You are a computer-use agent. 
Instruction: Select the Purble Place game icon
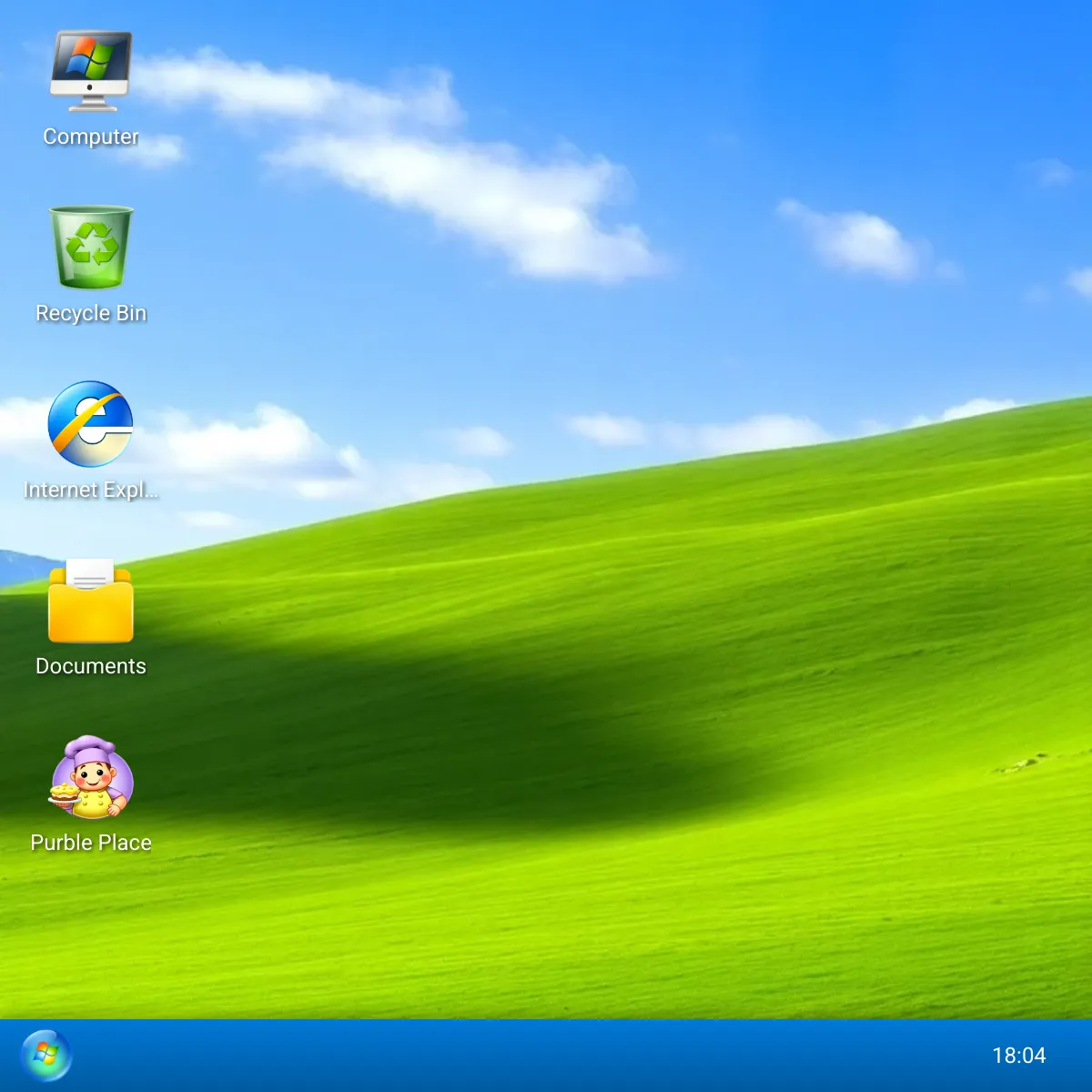(x=91, y=777)
